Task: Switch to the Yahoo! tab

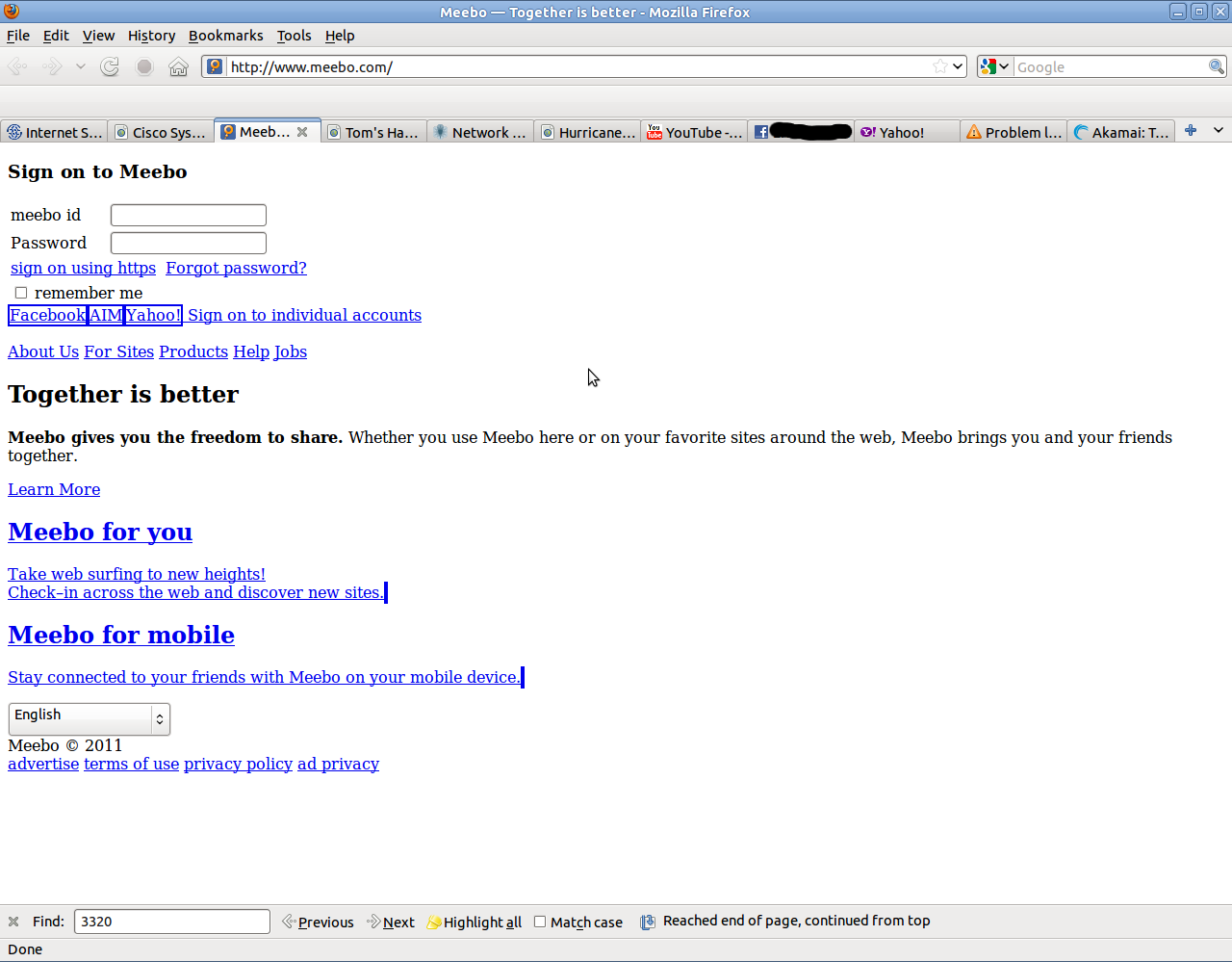Action: [908, 132]
